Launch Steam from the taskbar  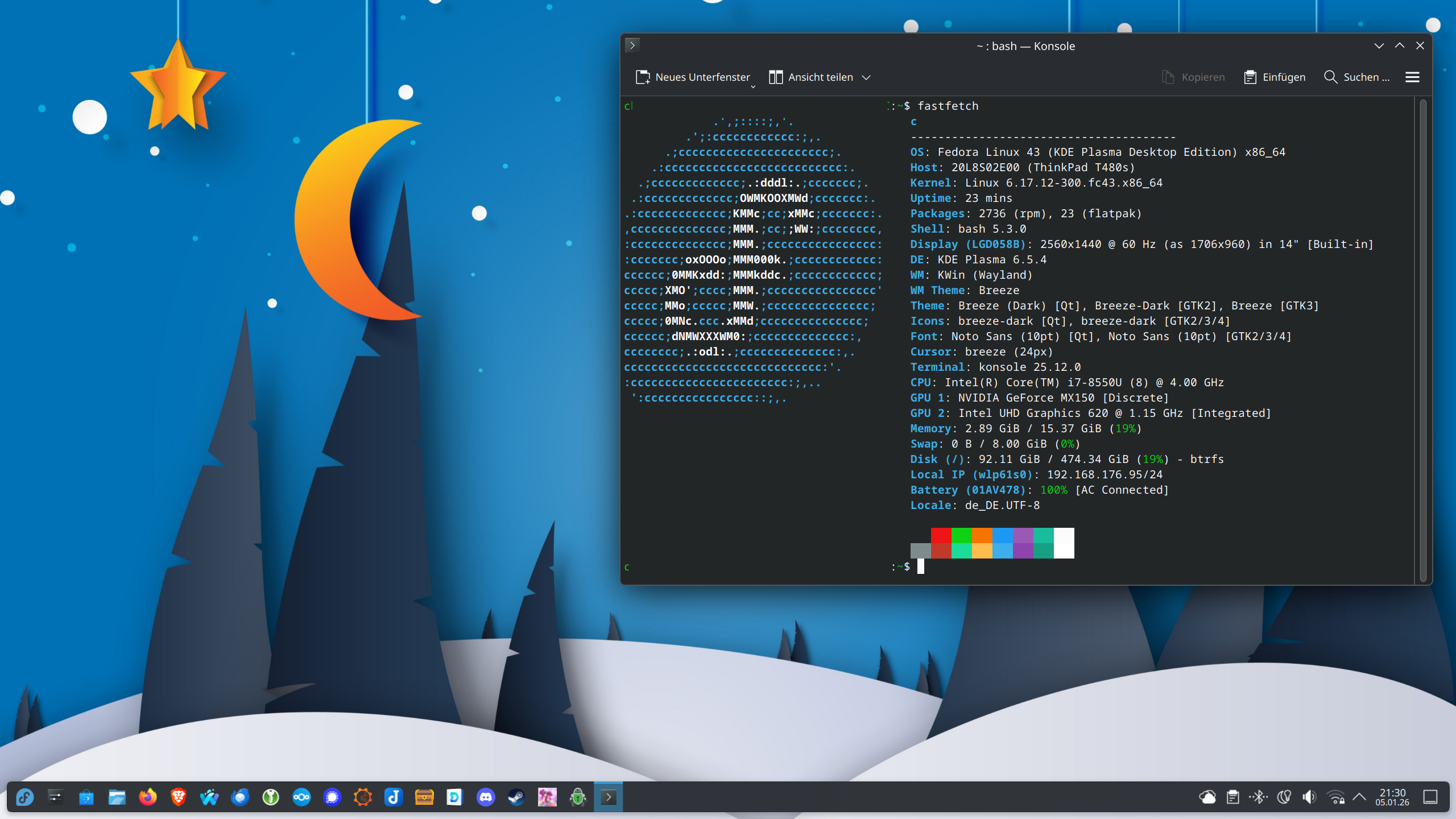516,797
